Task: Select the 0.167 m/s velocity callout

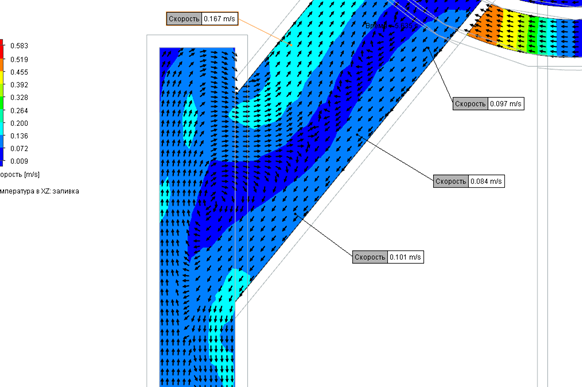Action: 202,19
